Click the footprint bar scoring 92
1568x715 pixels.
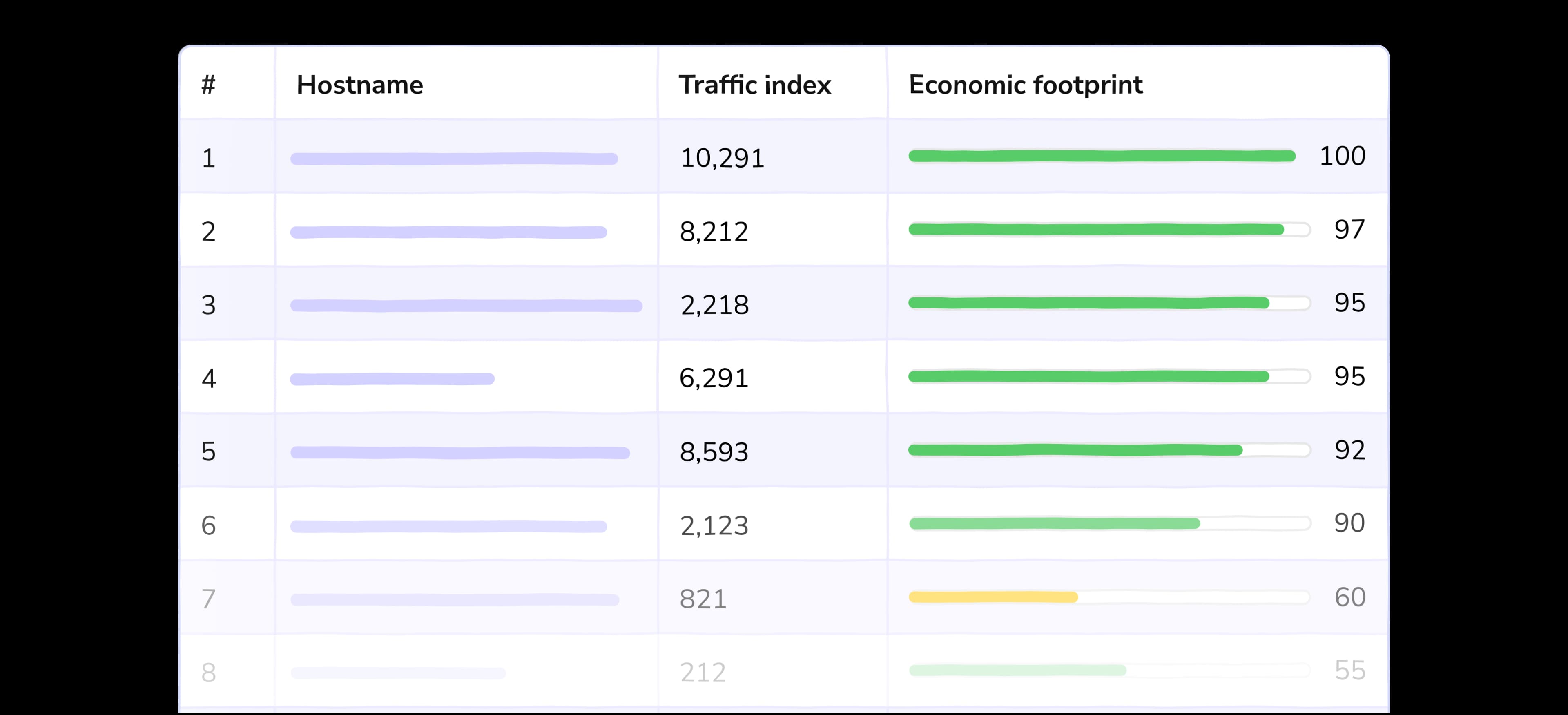(1075, 450)
